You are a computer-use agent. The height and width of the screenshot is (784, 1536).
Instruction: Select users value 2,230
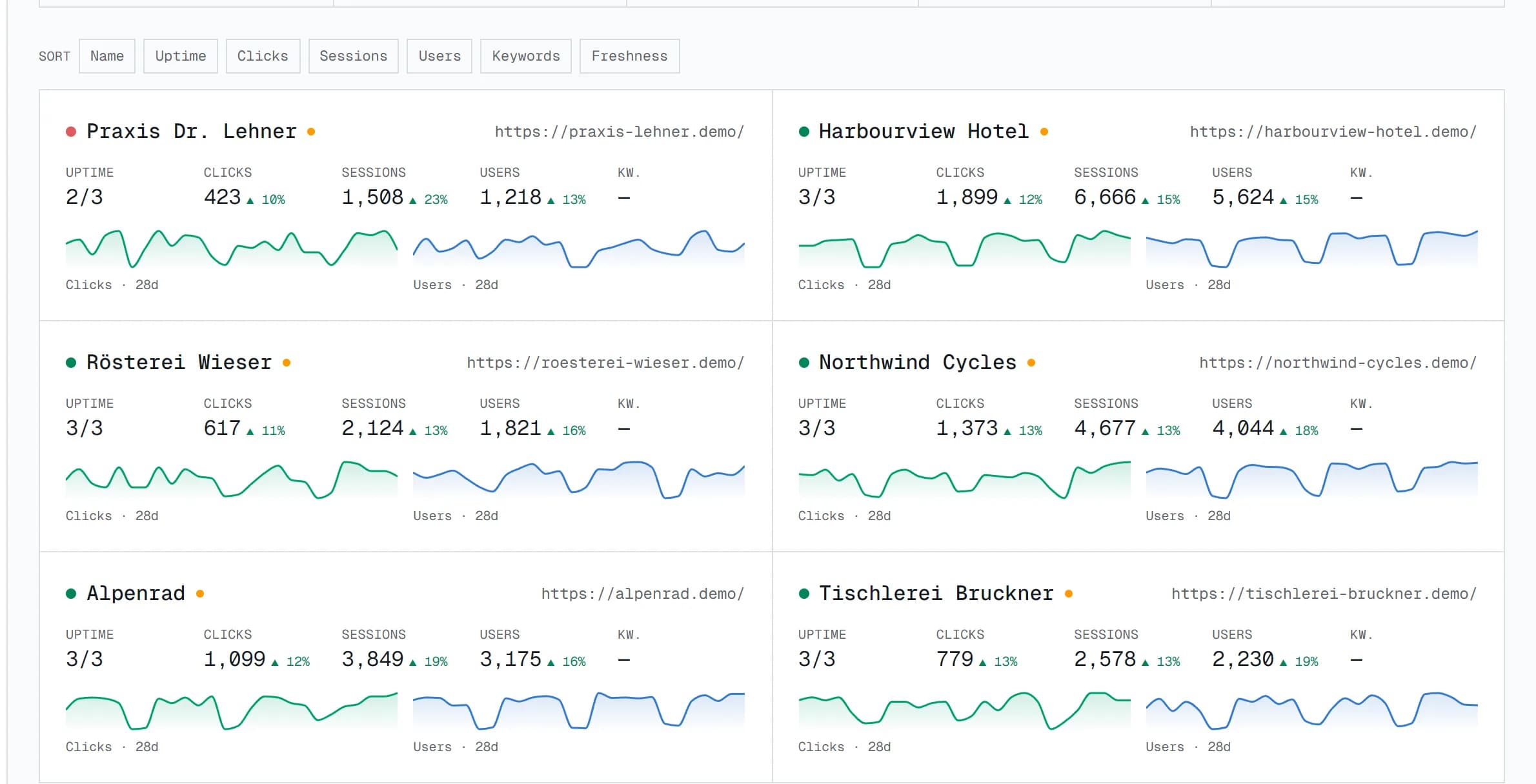point(1243,659)
